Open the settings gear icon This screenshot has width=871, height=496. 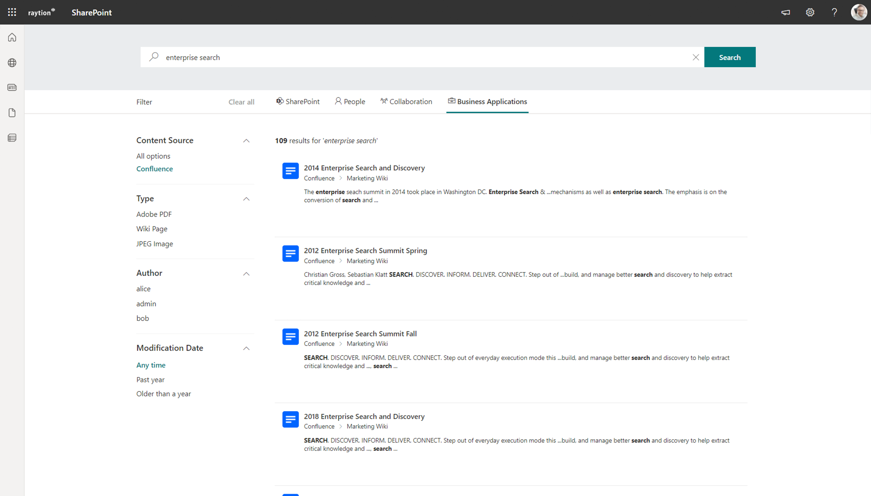click(810, 12)
